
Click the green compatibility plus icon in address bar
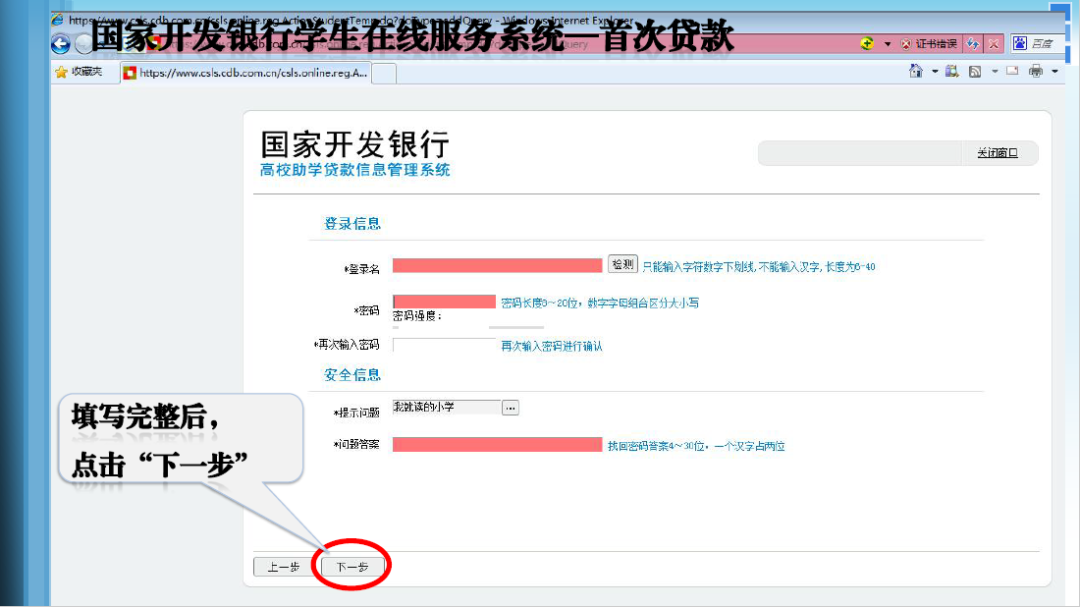867,43
